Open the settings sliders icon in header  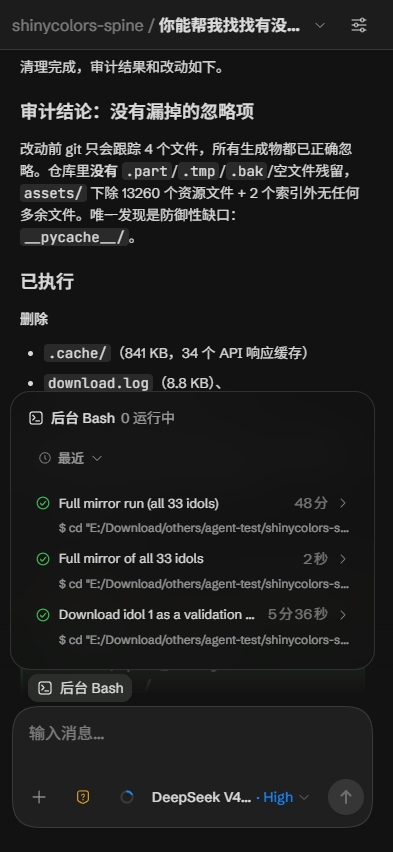click(359, 25)
